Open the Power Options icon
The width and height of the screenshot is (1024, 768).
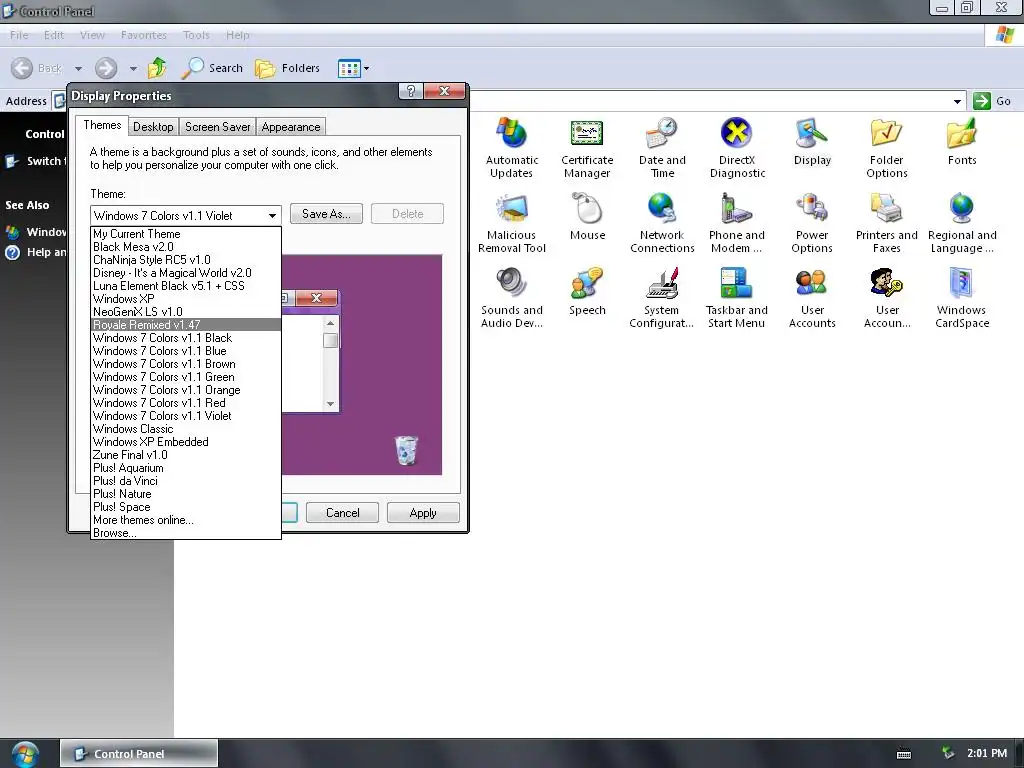pyautogui.click(x=812, y=223)
